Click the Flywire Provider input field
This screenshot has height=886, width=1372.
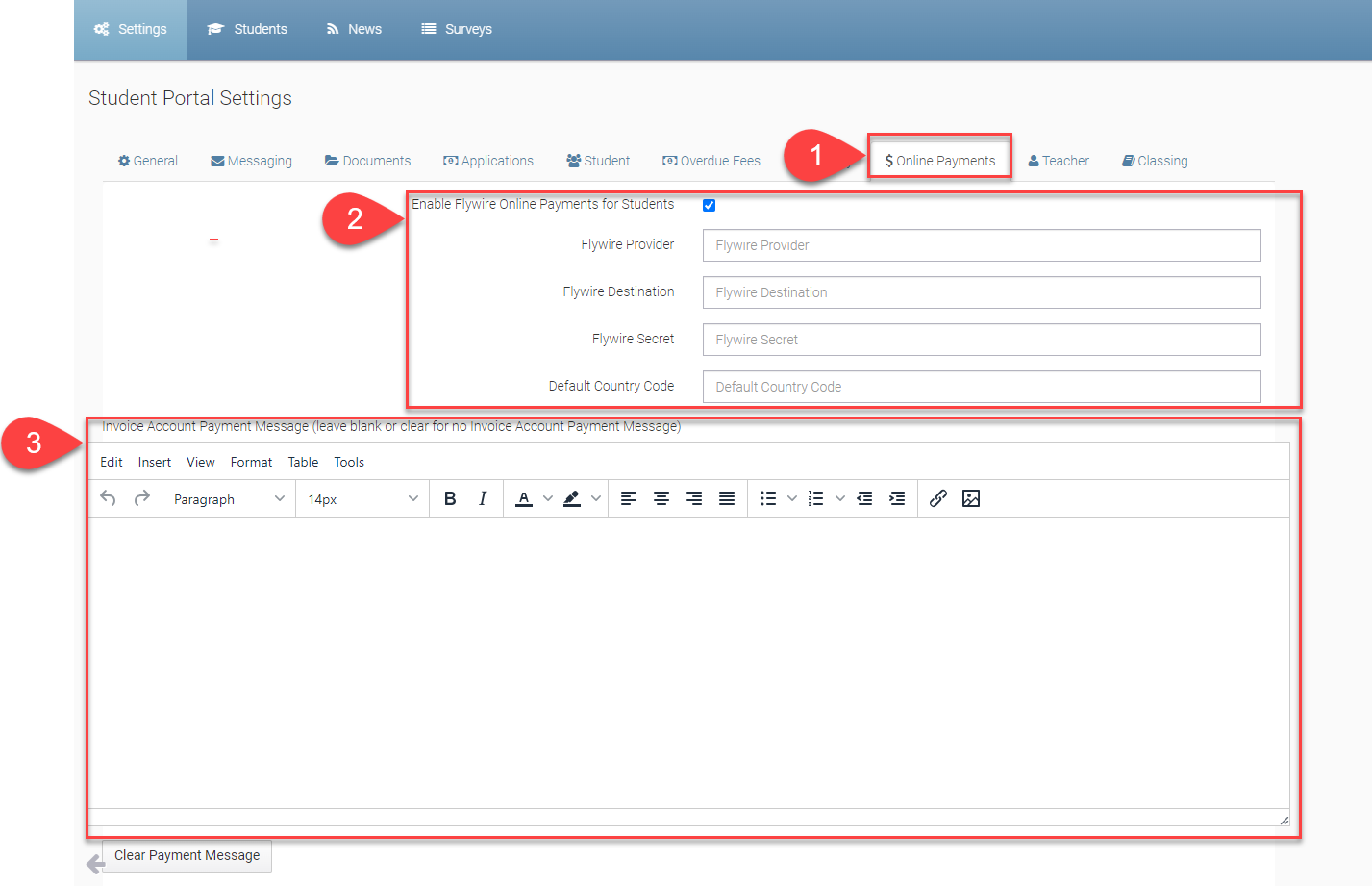982,245
